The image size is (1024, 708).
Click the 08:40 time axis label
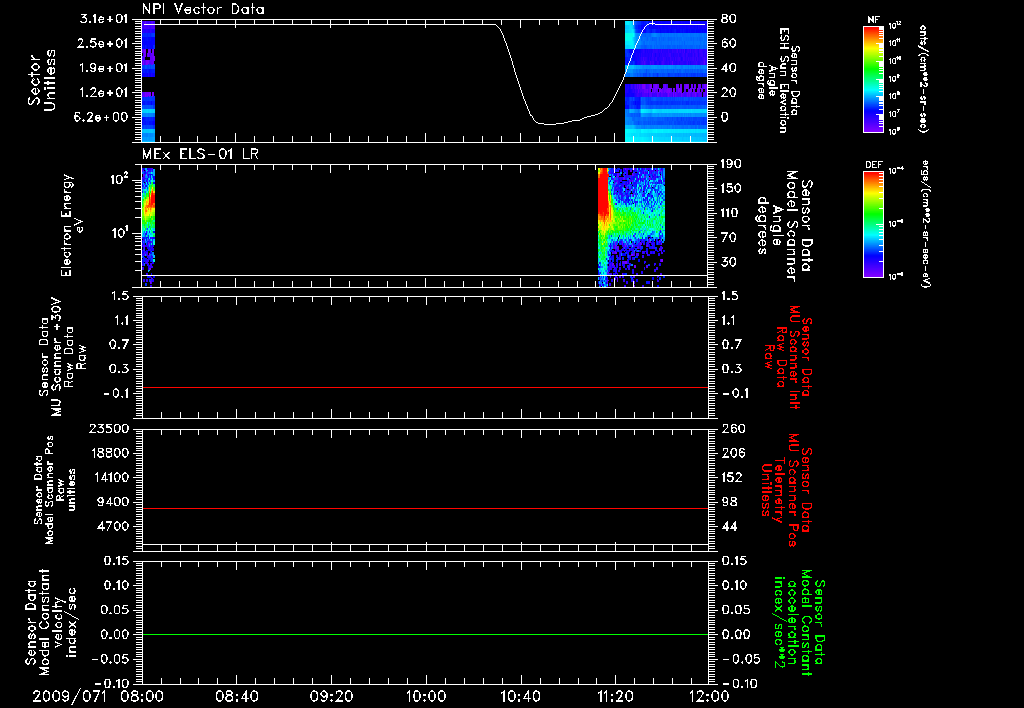pyautogui.click(x=236, y=696)
